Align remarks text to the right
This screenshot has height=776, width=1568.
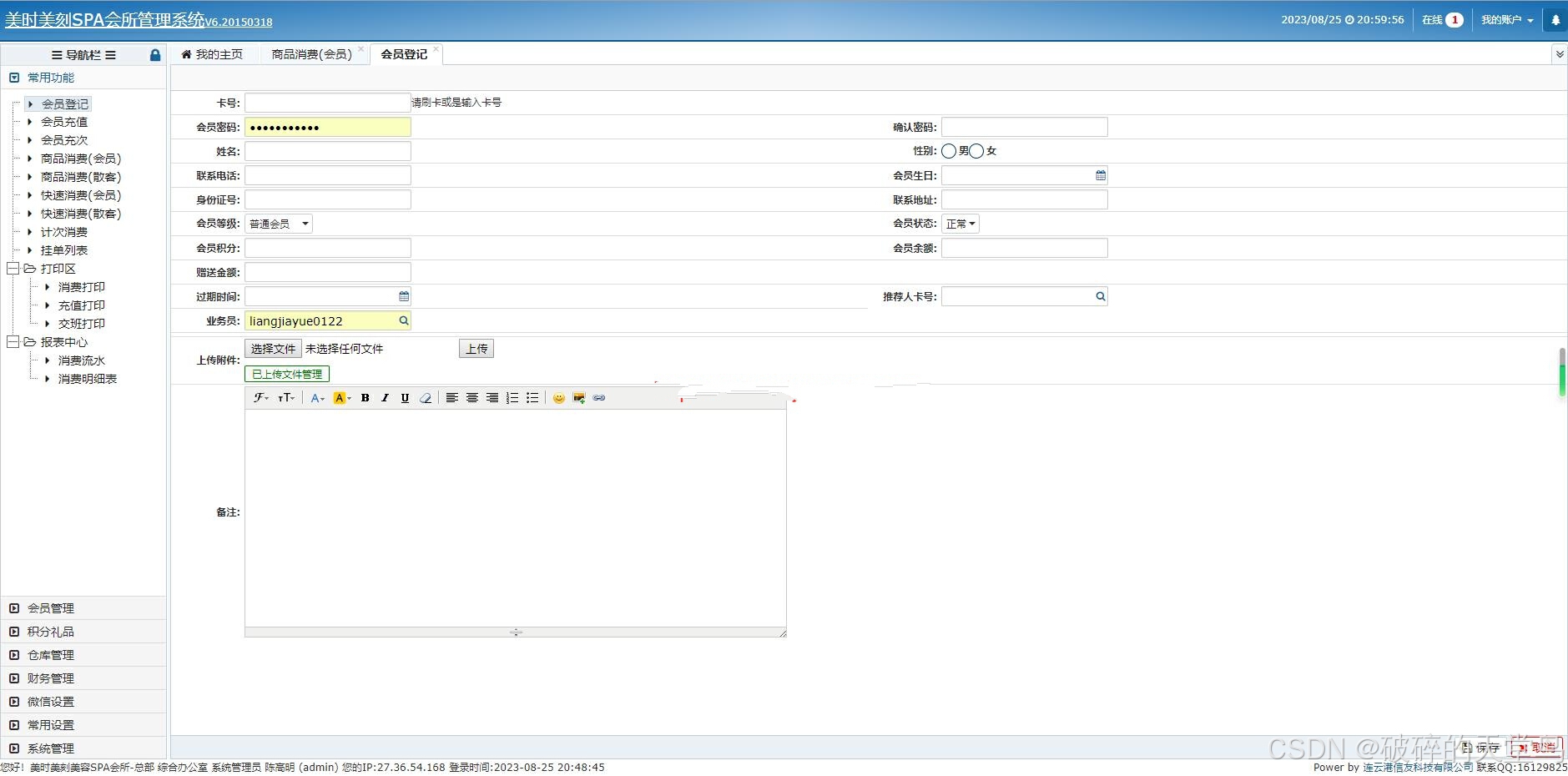click(x=492, y=398)
